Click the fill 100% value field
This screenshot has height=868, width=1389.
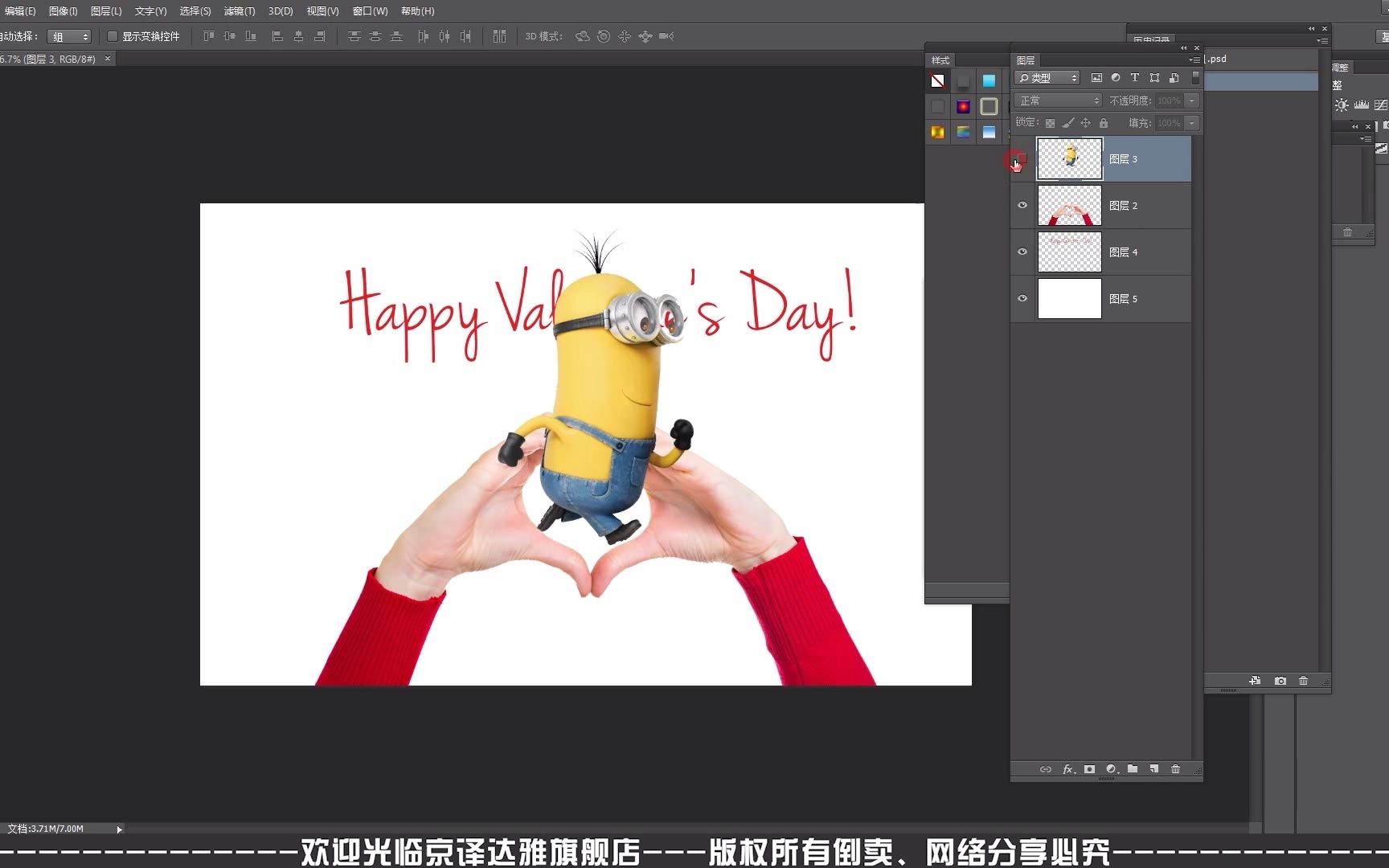pyautogui.click(x=1169, y=123)
